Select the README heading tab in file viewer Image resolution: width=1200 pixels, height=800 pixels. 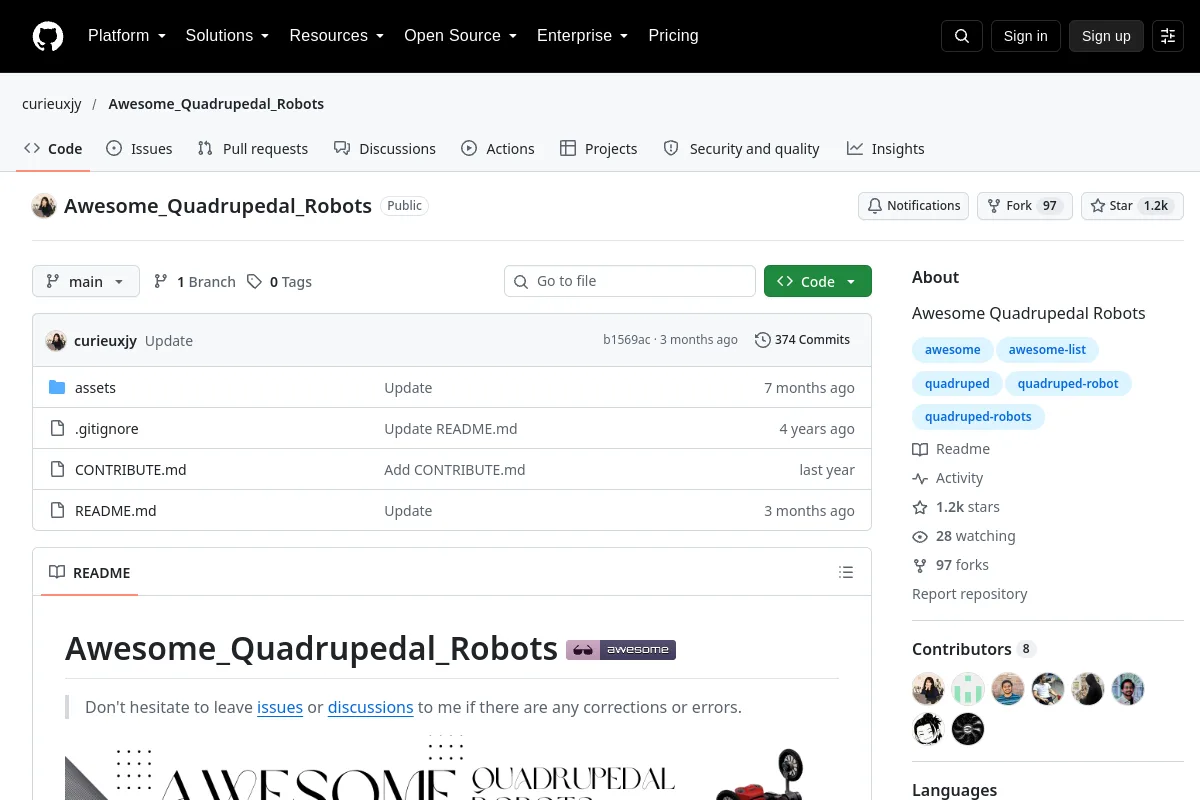(90, 573)
